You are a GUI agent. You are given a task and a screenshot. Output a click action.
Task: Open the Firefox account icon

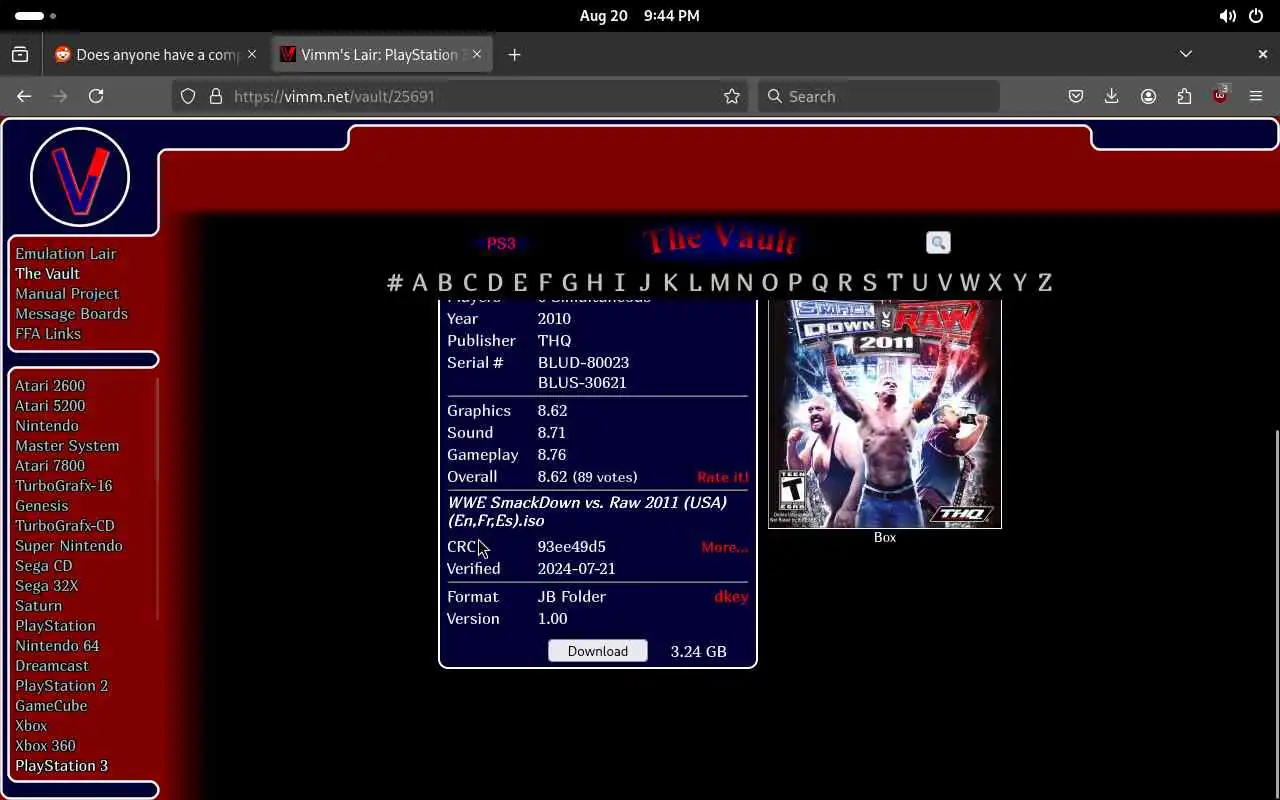1148,96
